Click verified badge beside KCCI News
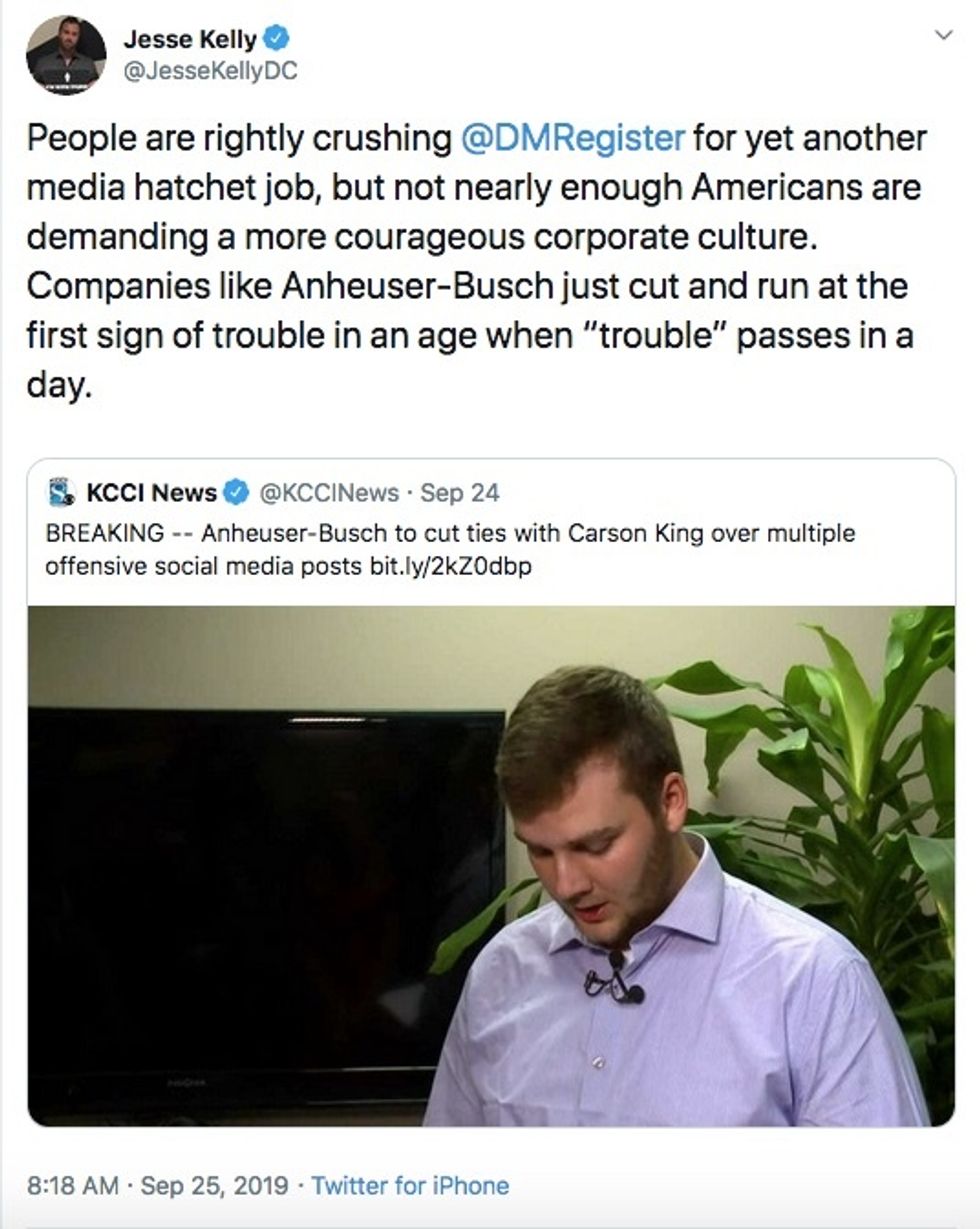This screenshot has width=980, height=1229. 236,492
